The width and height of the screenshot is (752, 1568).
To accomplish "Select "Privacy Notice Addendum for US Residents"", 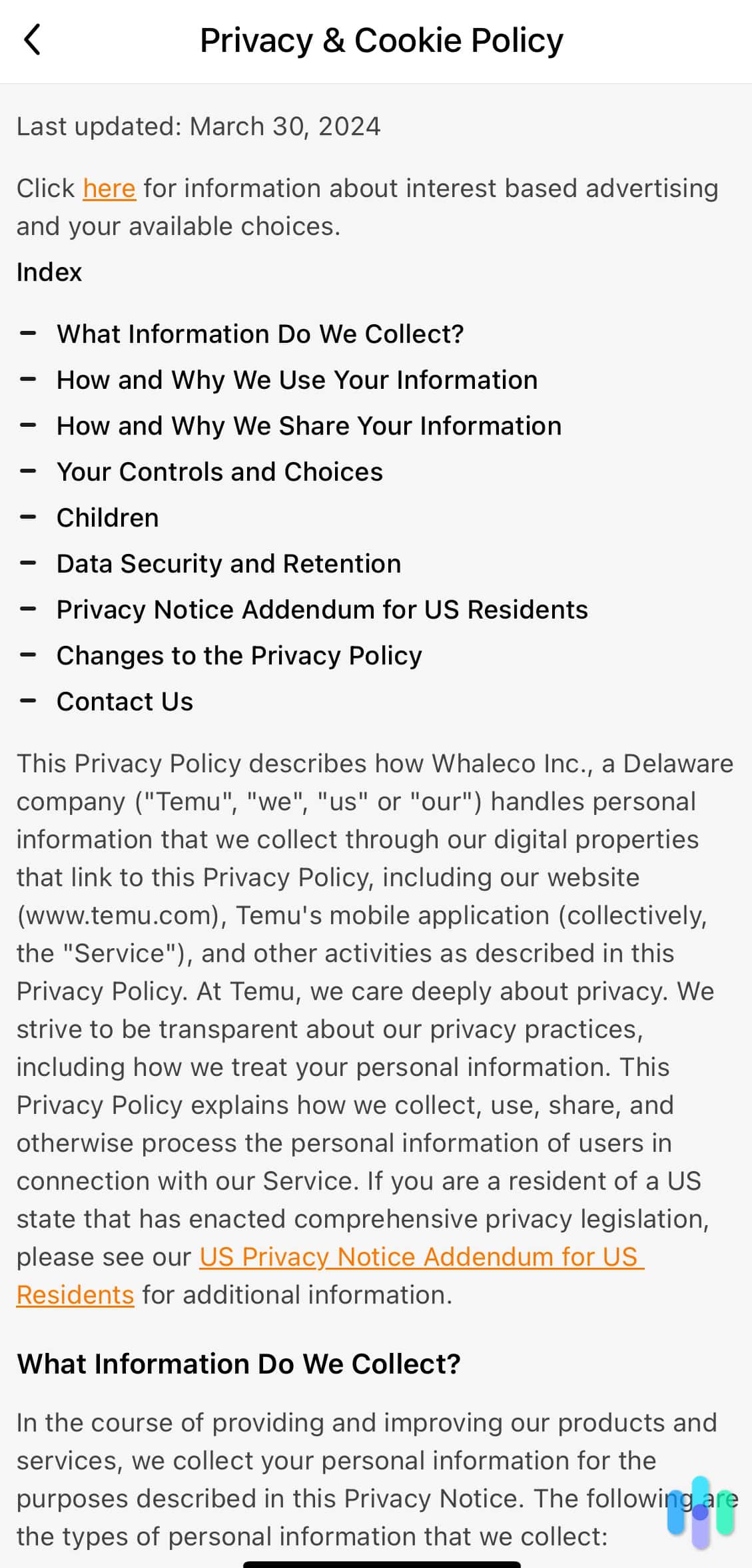I will (322, 609).
